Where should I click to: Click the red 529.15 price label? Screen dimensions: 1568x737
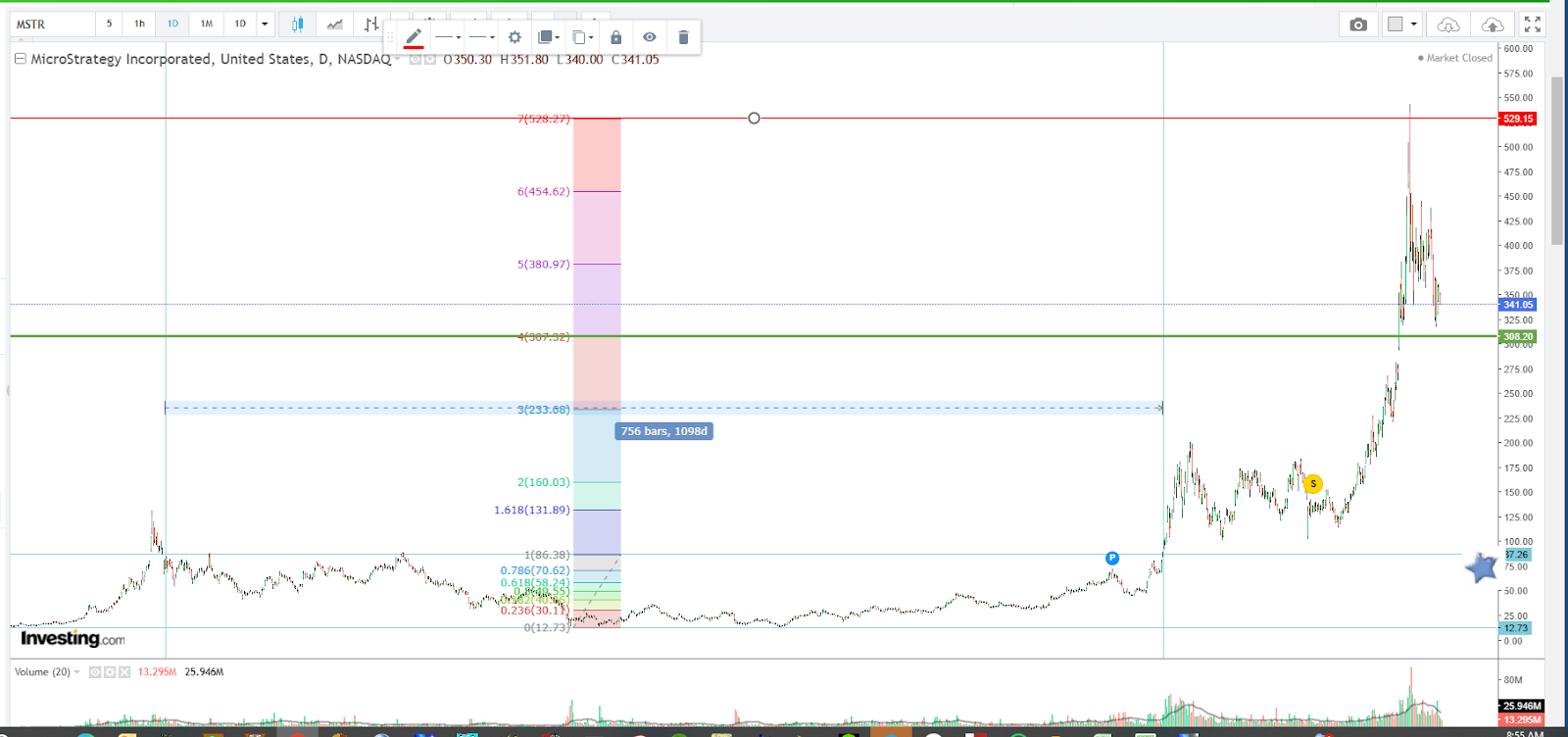click(x=1518, y=119)
